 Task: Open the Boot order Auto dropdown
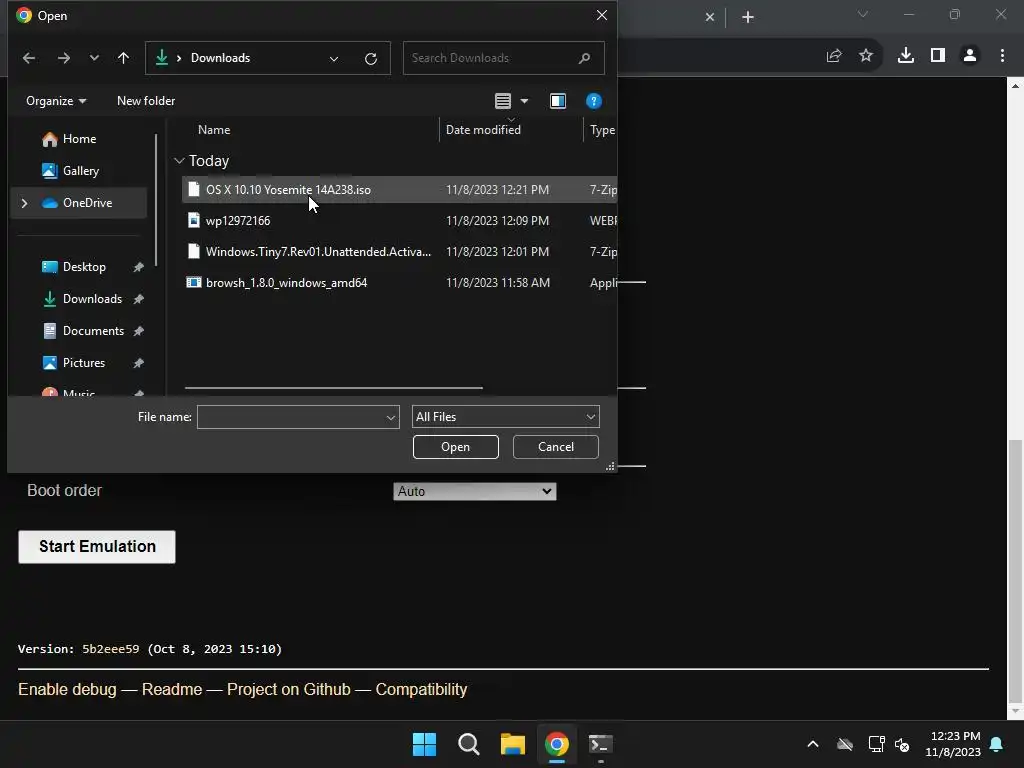coord(475,492)
